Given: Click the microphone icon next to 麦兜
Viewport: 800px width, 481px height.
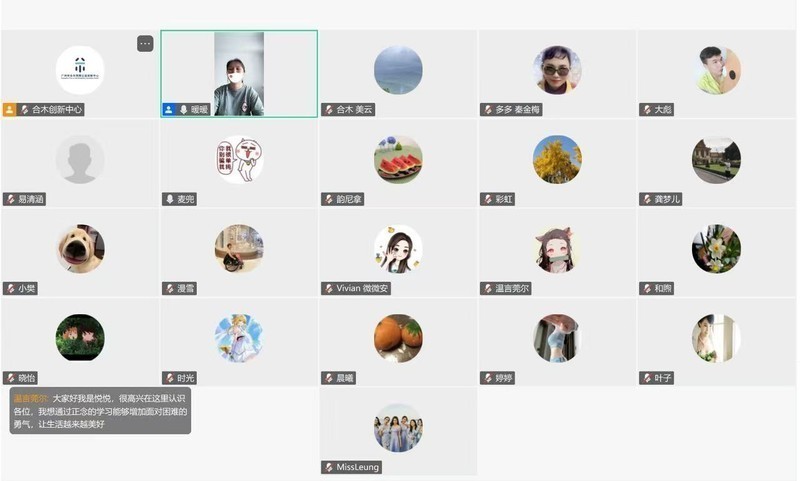Looking at the screenshot, I should (170, 199).
